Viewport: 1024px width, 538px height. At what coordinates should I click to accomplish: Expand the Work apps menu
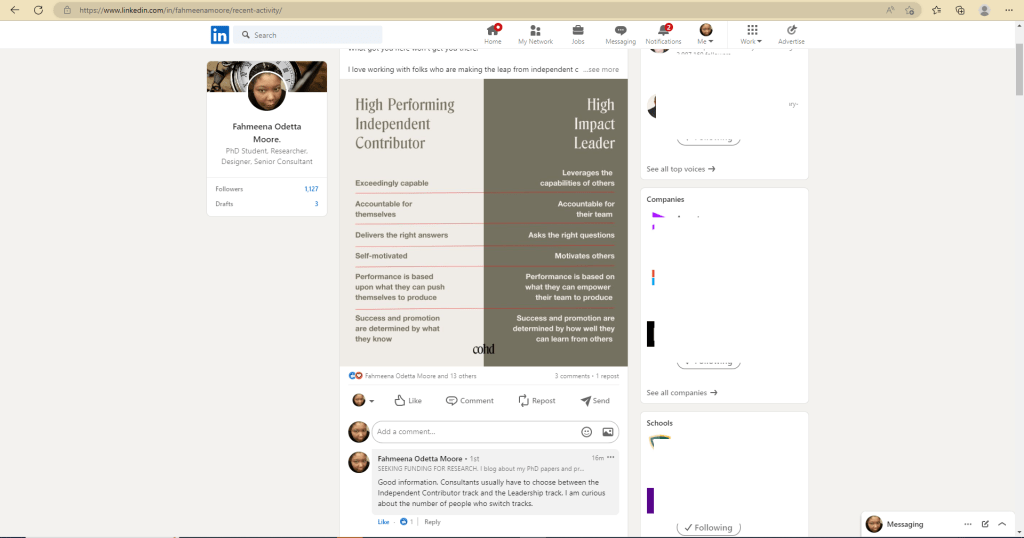(751, 34)
